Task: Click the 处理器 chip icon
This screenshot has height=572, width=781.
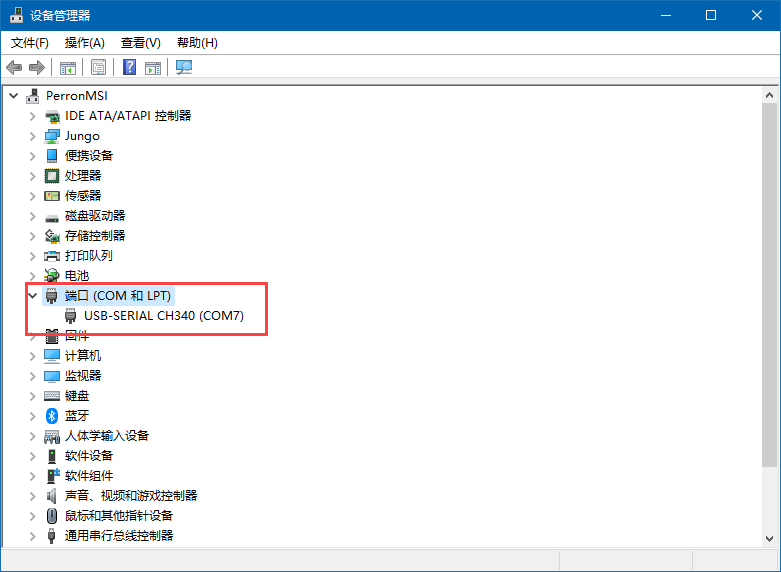Action: 52,176
